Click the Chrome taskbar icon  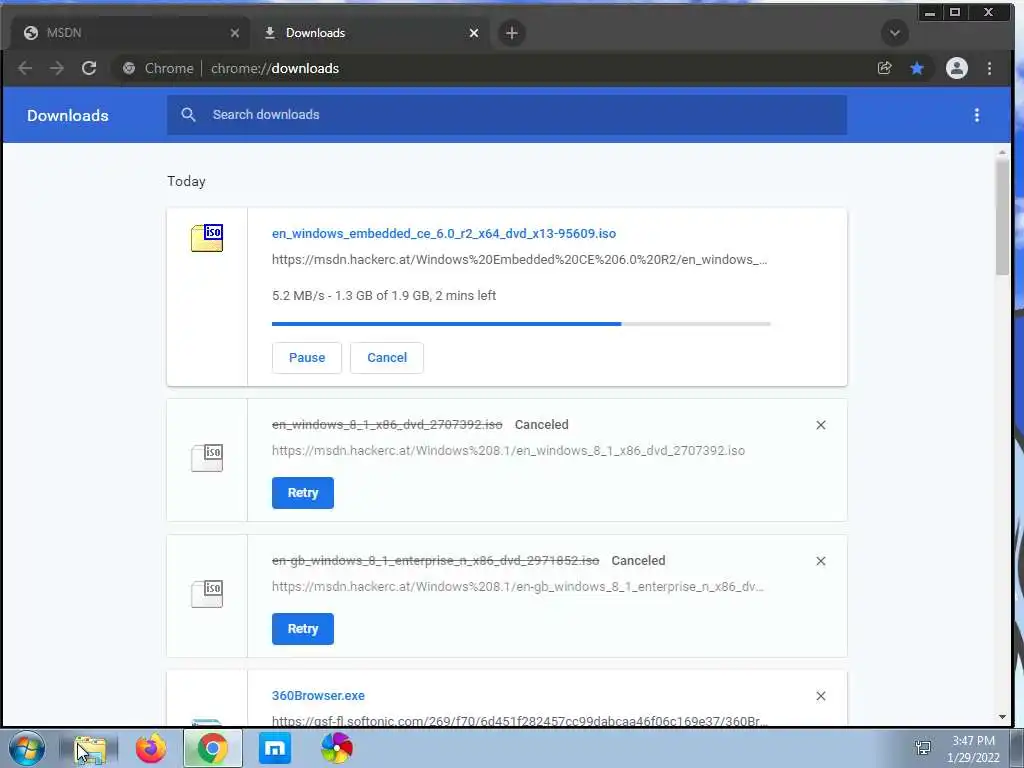point(212,748)
